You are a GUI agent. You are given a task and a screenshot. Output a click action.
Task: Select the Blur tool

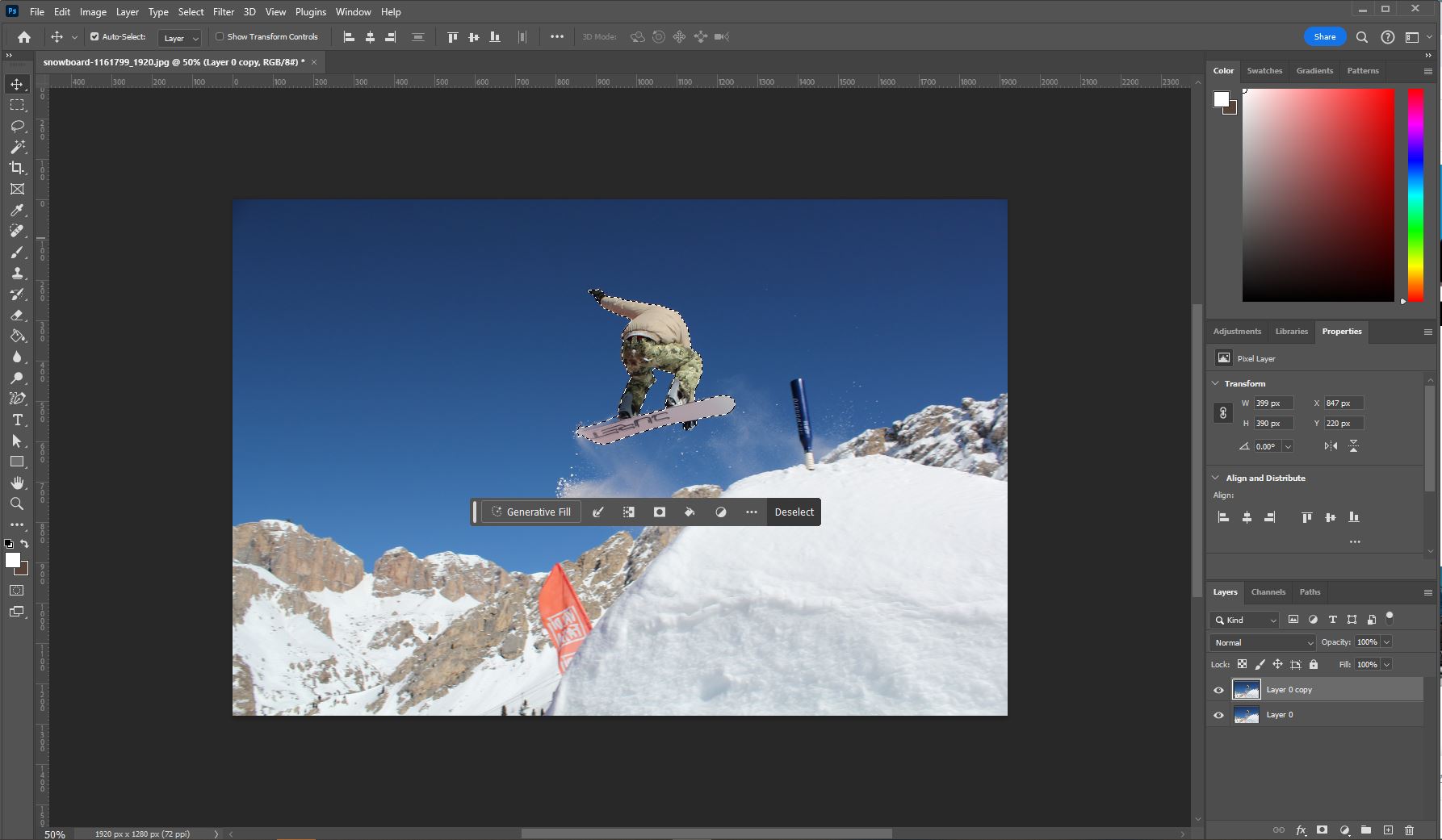pyautogui.click(x=17, y=357)
